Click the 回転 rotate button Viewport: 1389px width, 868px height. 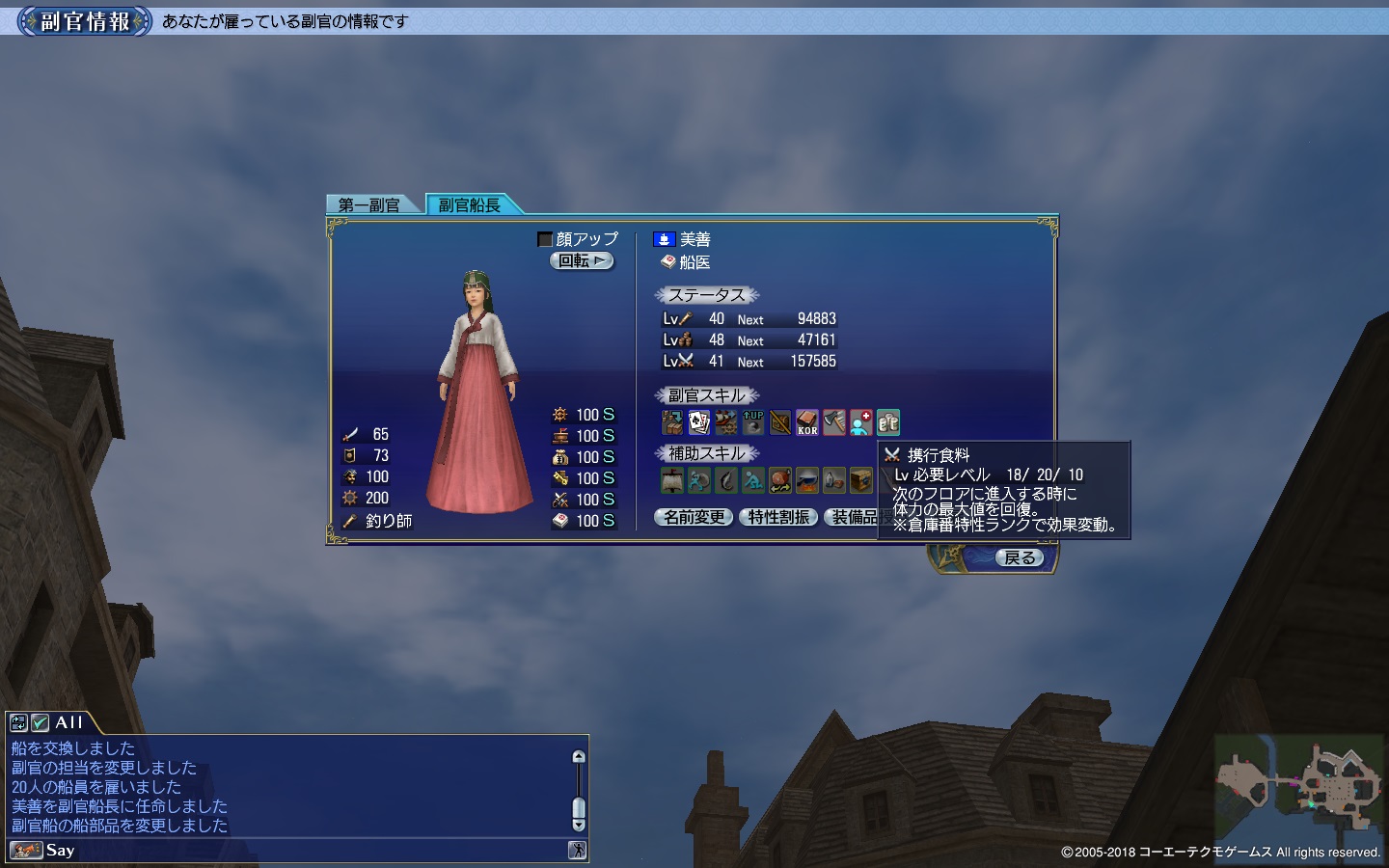(582, 260)
